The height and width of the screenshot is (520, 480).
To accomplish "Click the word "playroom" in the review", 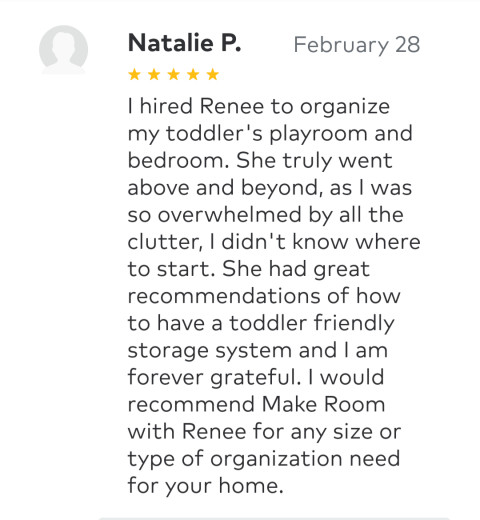I will (318, 134).
